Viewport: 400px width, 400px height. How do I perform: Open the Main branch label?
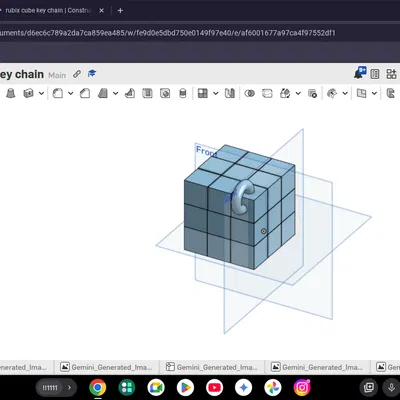(57, 75)
